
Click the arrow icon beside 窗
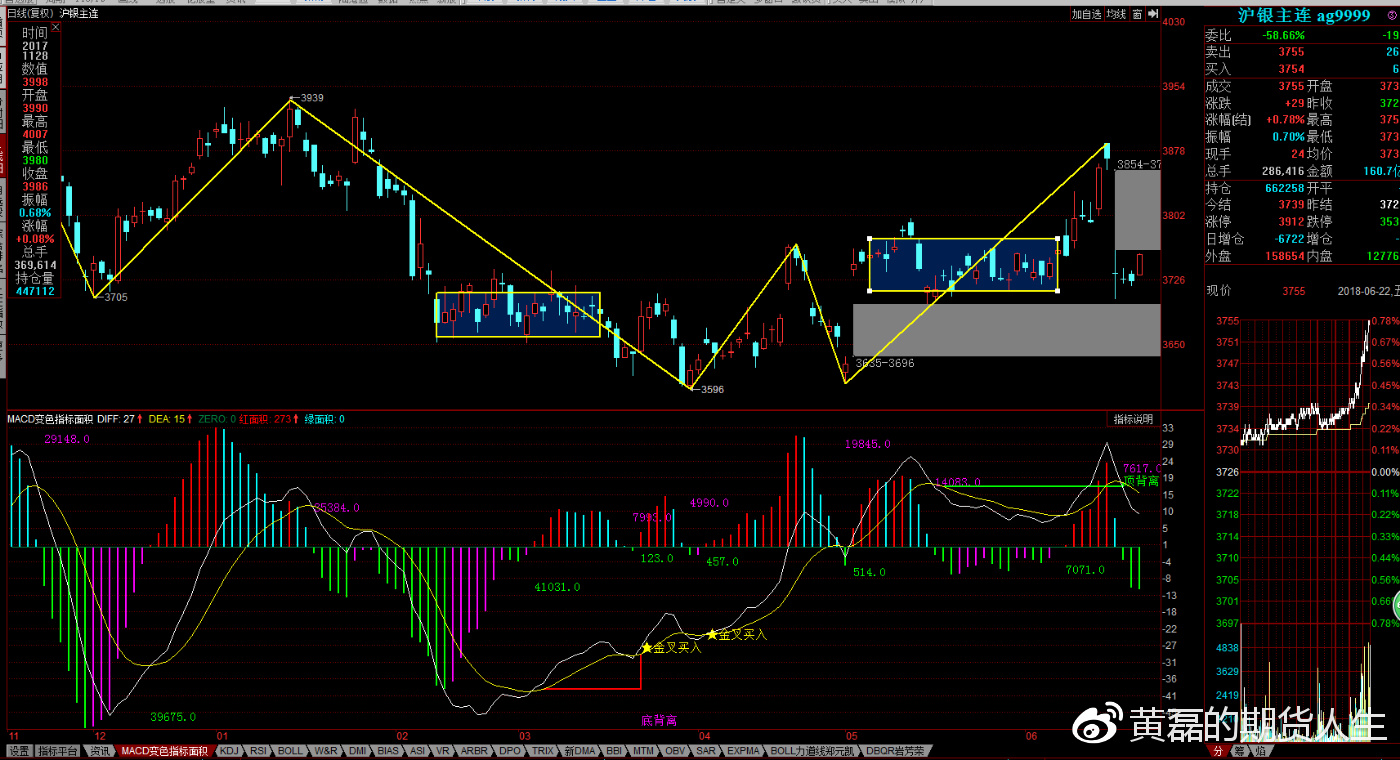(1153, 14)
